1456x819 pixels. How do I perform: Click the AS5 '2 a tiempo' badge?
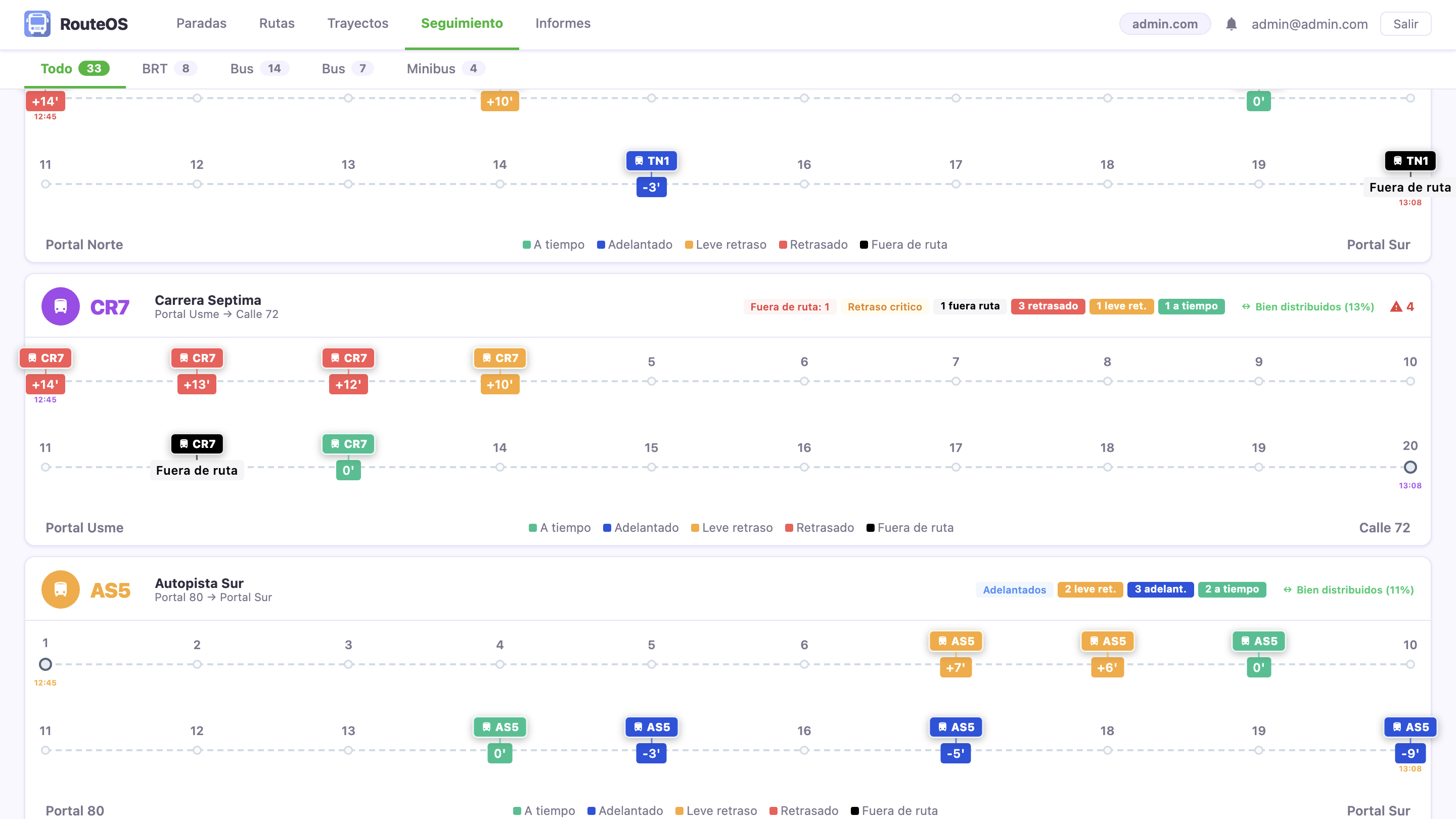point(1232,589)
